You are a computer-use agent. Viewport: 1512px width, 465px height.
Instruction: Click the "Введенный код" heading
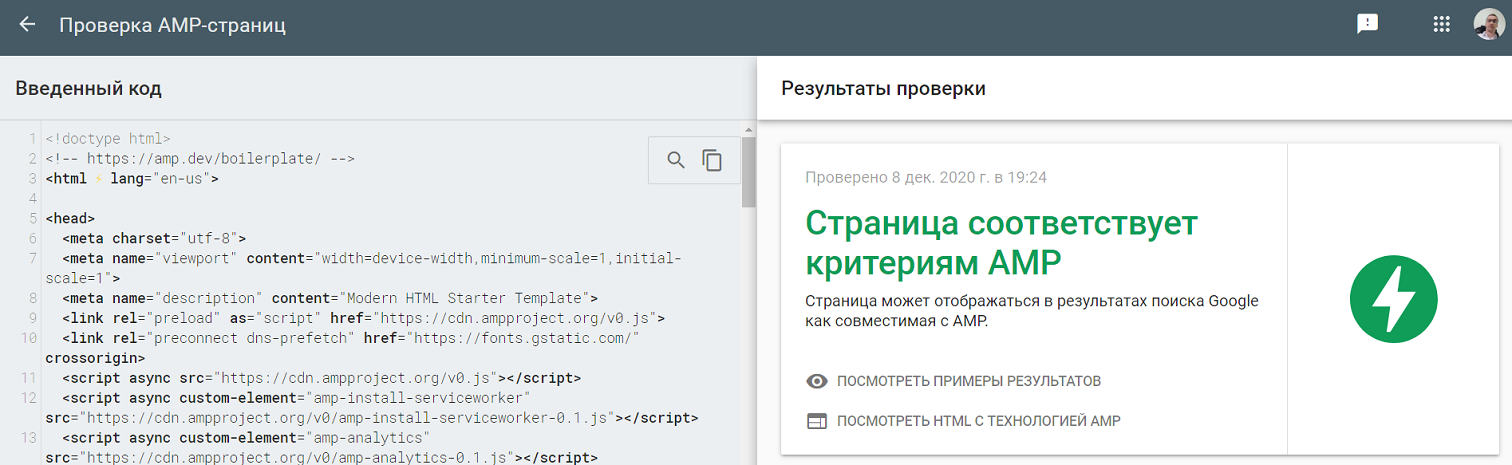88,88
